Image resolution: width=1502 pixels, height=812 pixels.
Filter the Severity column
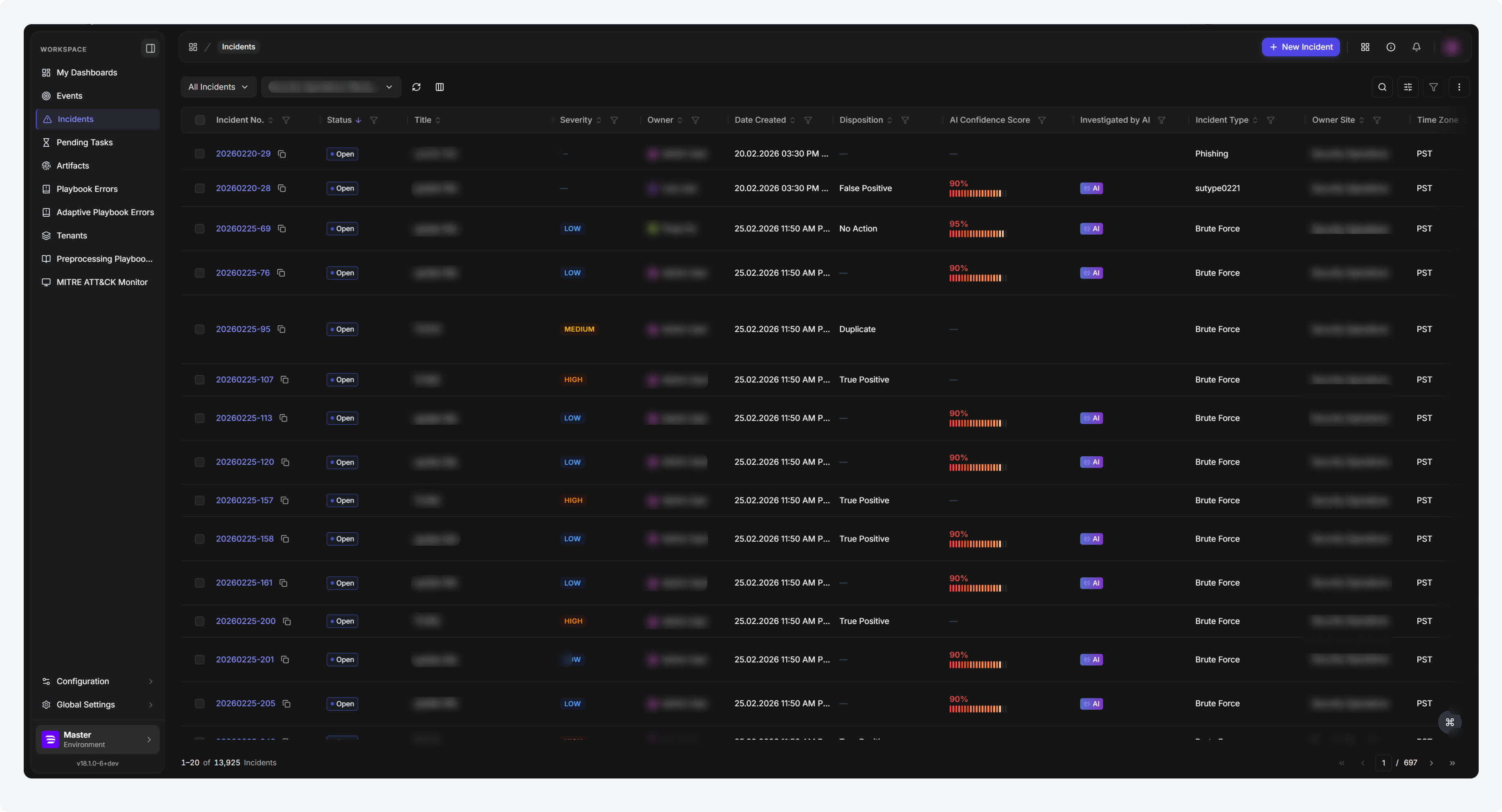(614, 120)
